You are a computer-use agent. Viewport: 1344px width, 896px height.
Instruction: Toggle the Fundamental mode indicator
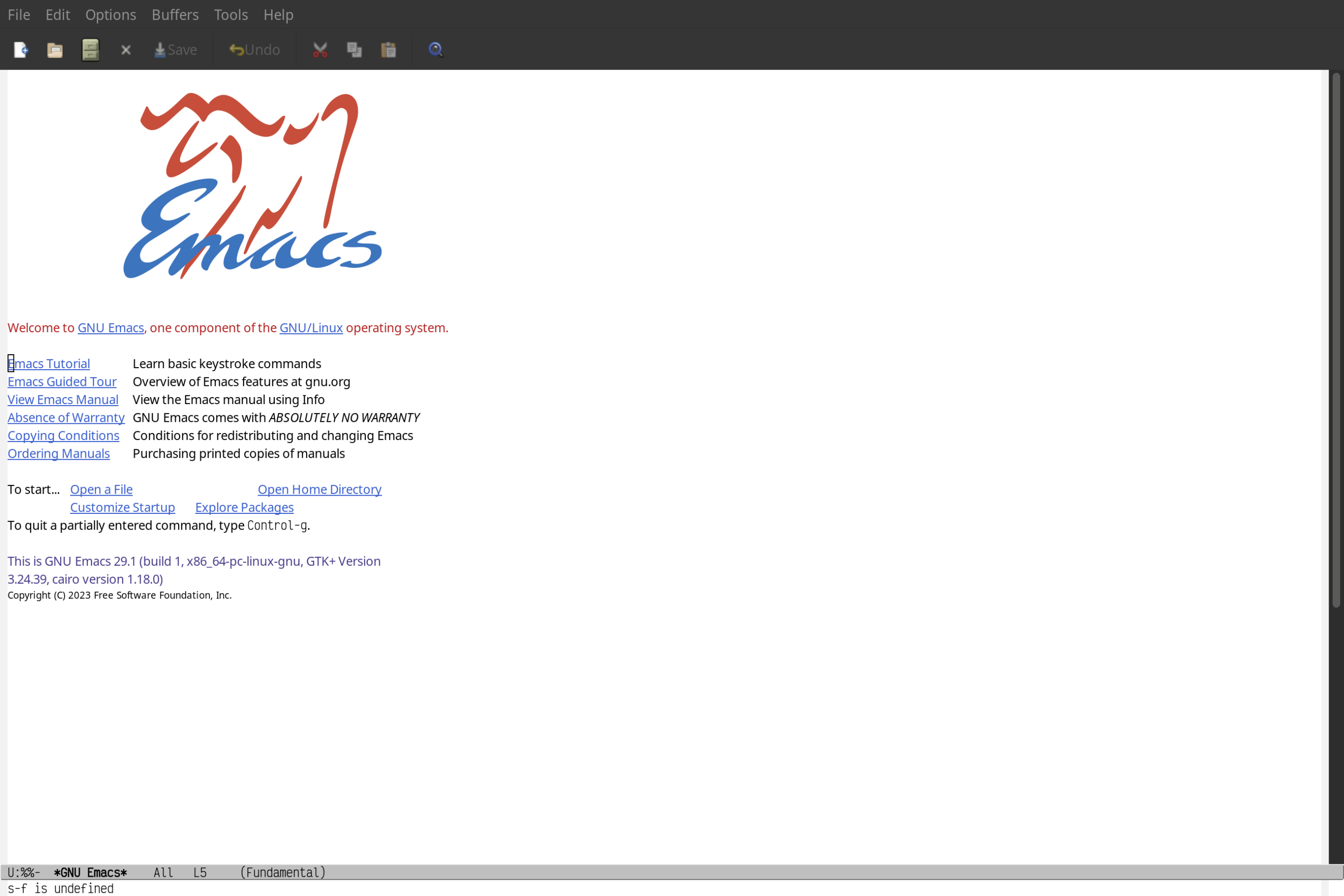click(283, 872)
